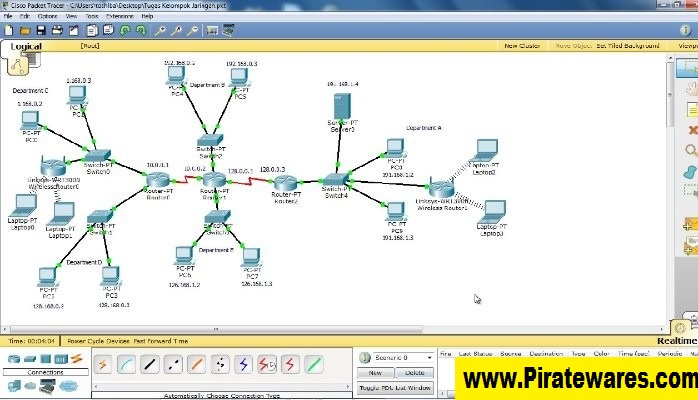Click the Open file folder icon
This screenshot has width=698, height=400.
24,30
